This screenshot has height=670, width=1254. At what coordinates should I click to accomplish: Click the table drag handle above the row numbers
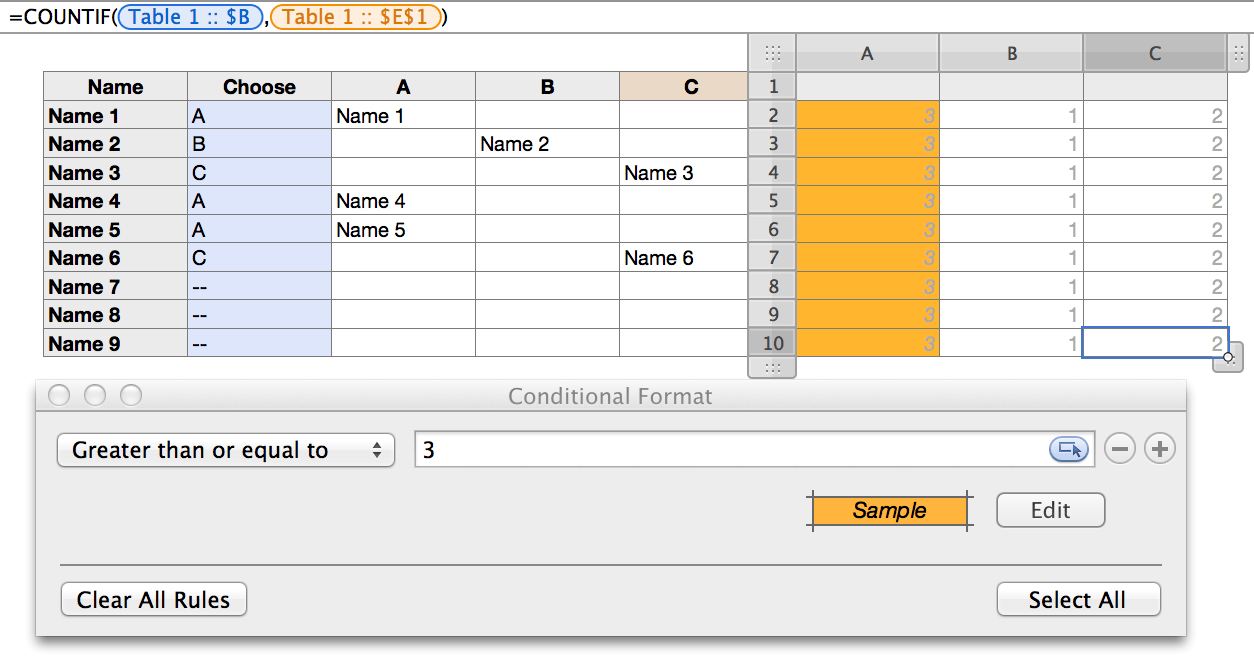[771, 52]
